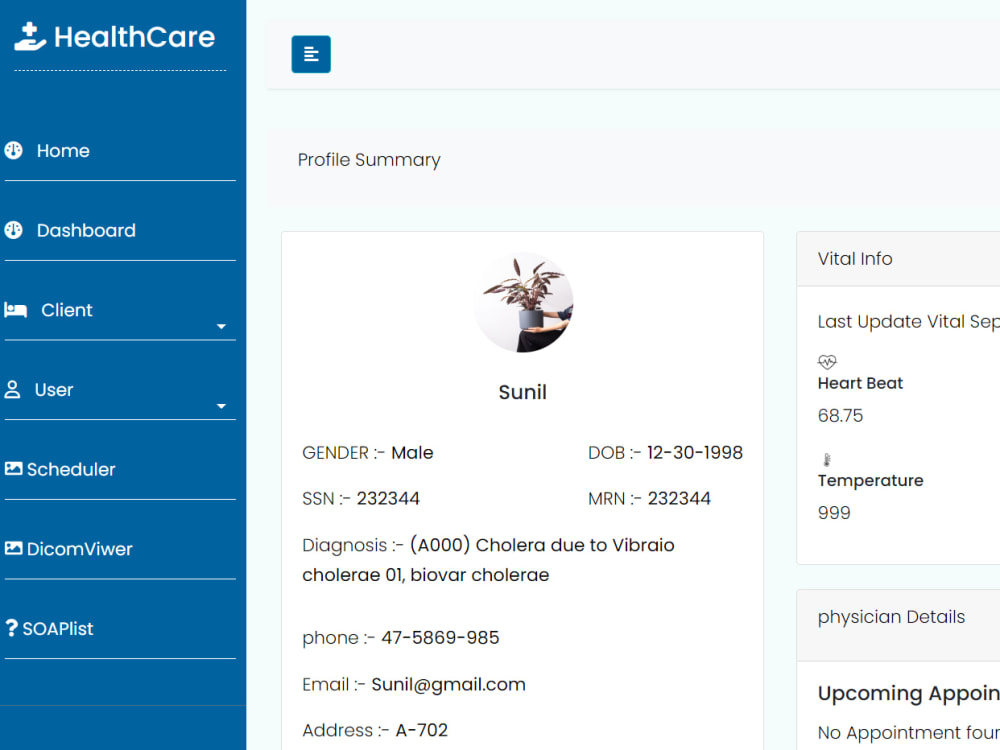The height and width of the screenshot is (750, 1000).
Task: Click the Home gauge icon
Action: click(x=13, y=151)
